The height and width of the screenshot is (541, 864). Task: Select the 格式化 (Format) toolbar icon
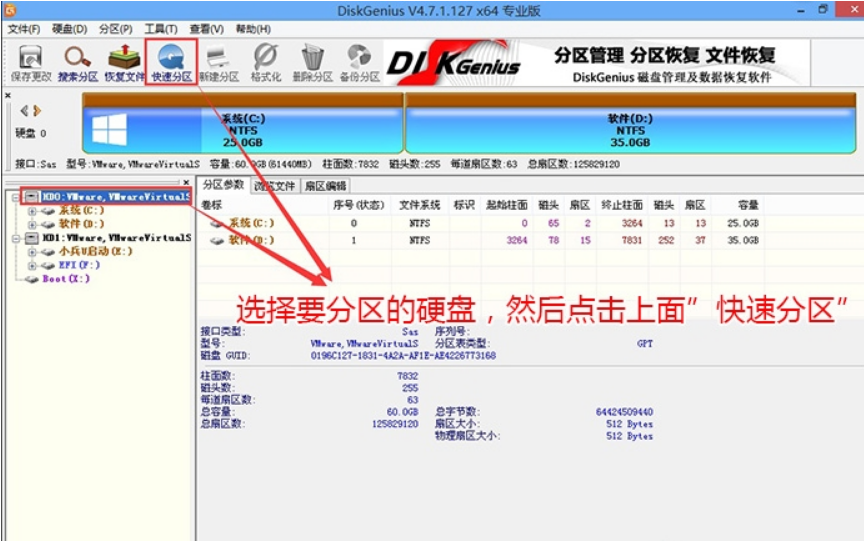(265, 60)
